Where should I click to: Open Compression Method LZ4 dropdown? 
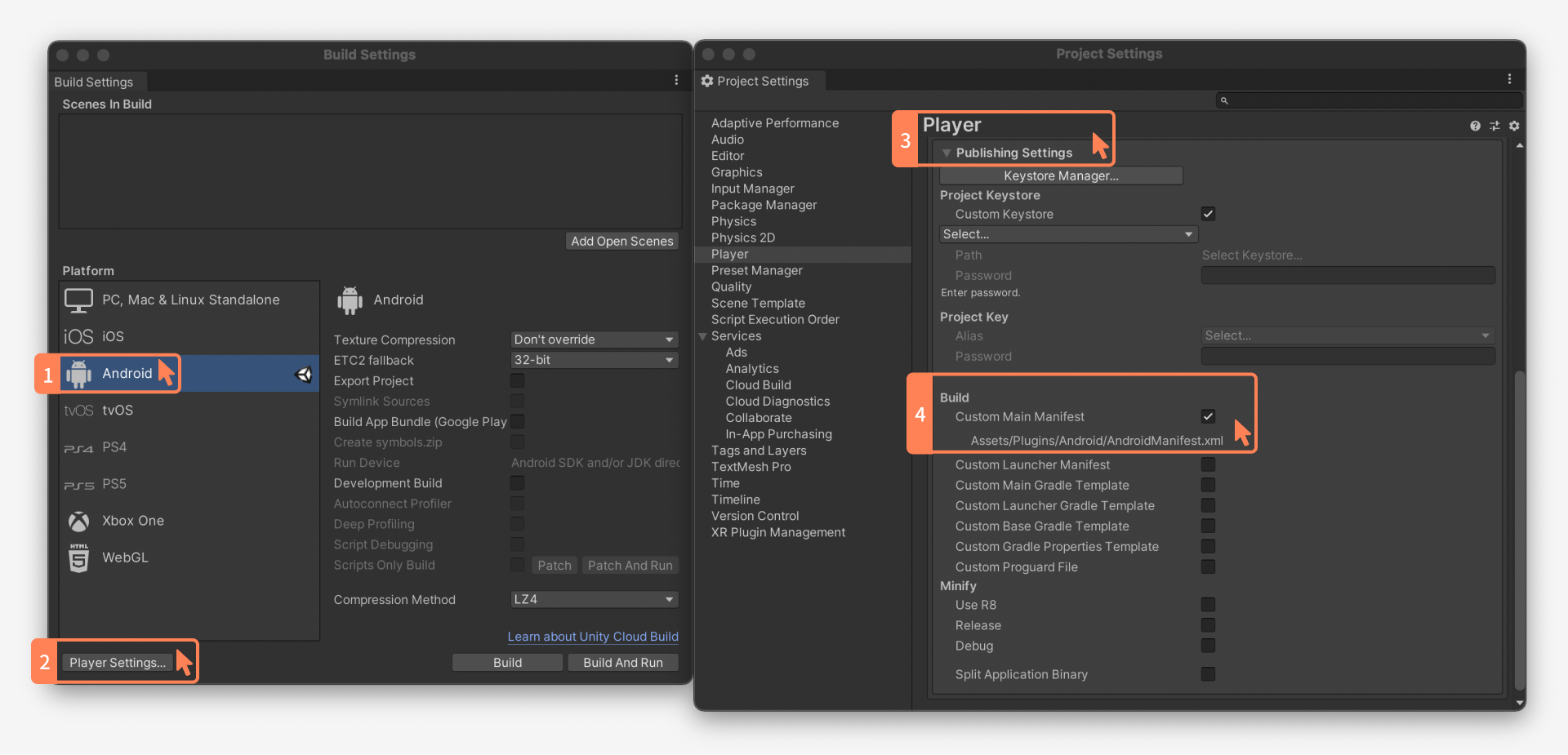tap(595, 599)
